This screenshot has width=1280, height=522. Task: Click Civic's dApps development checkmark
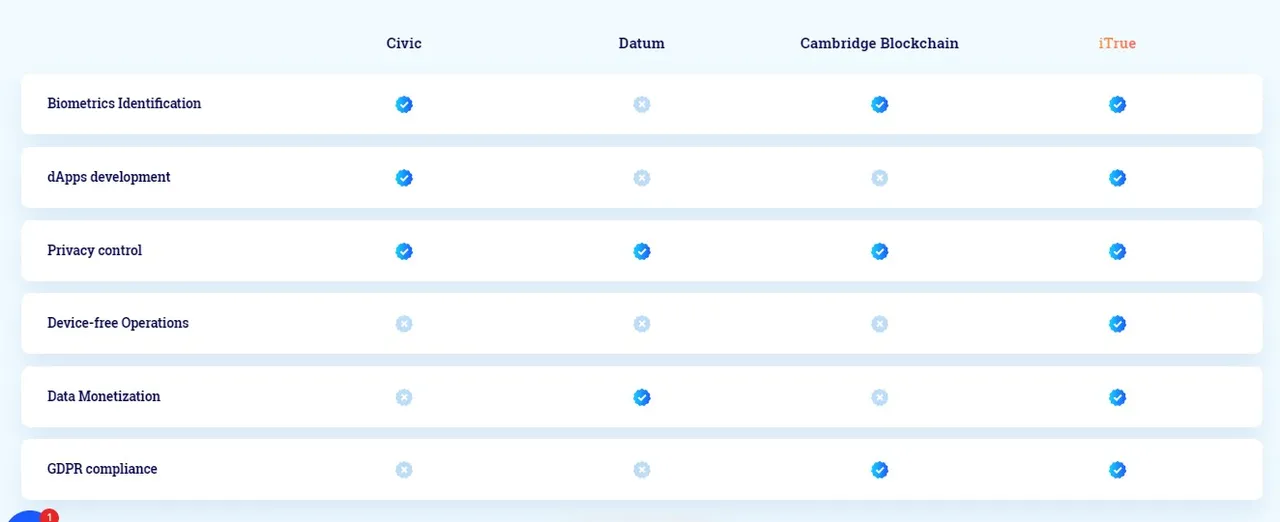click(x=404, y=178)
